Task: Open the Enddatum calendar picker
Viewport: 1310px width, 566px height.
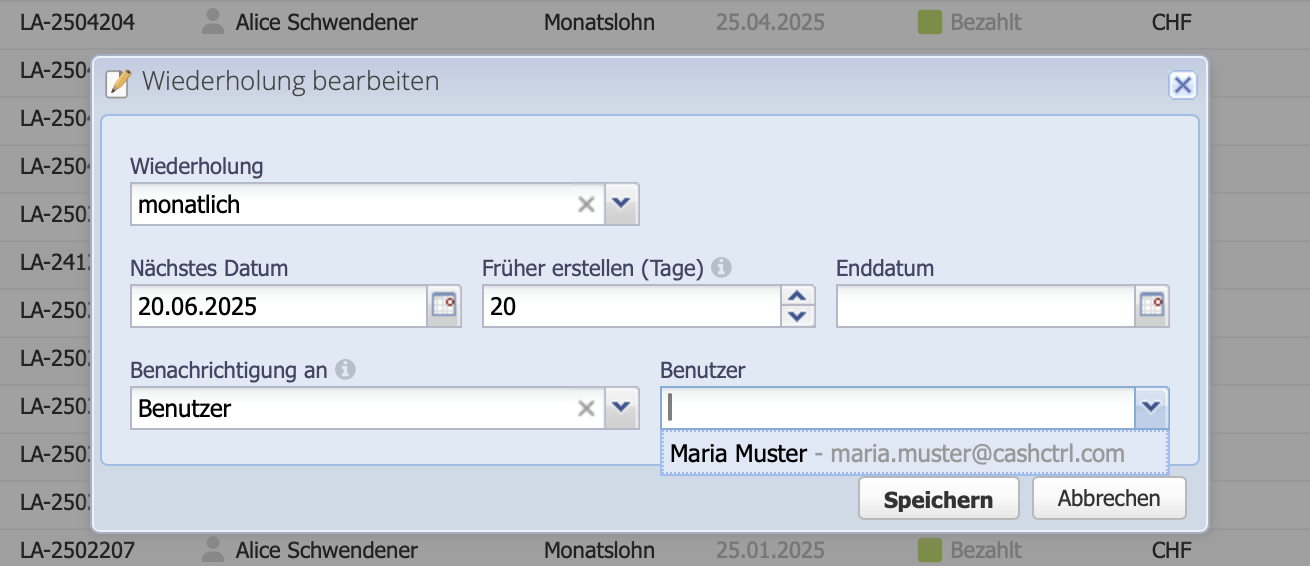Action: coord(1153,306)
